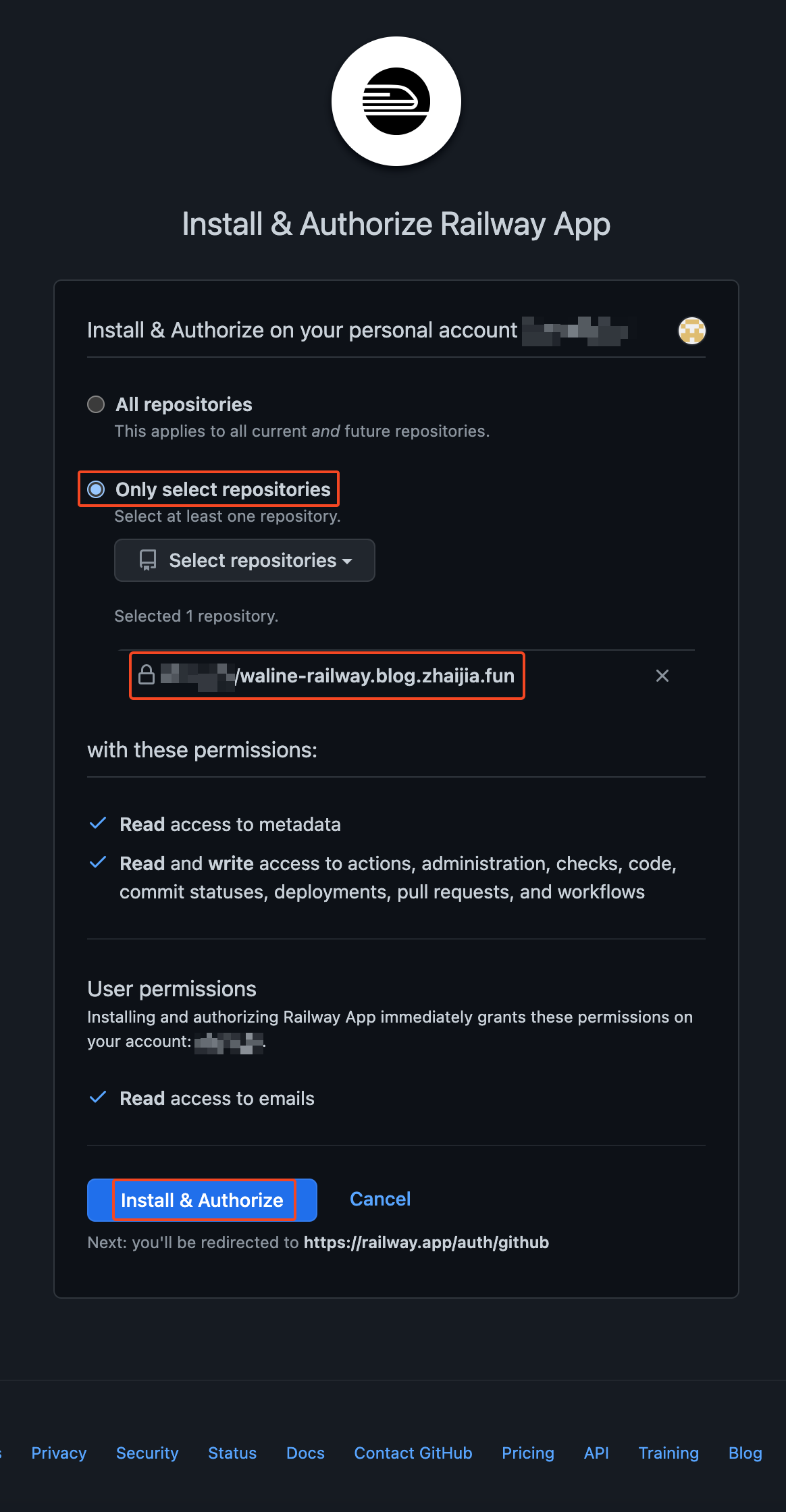Open the Security footer link

click(147, 1453)
